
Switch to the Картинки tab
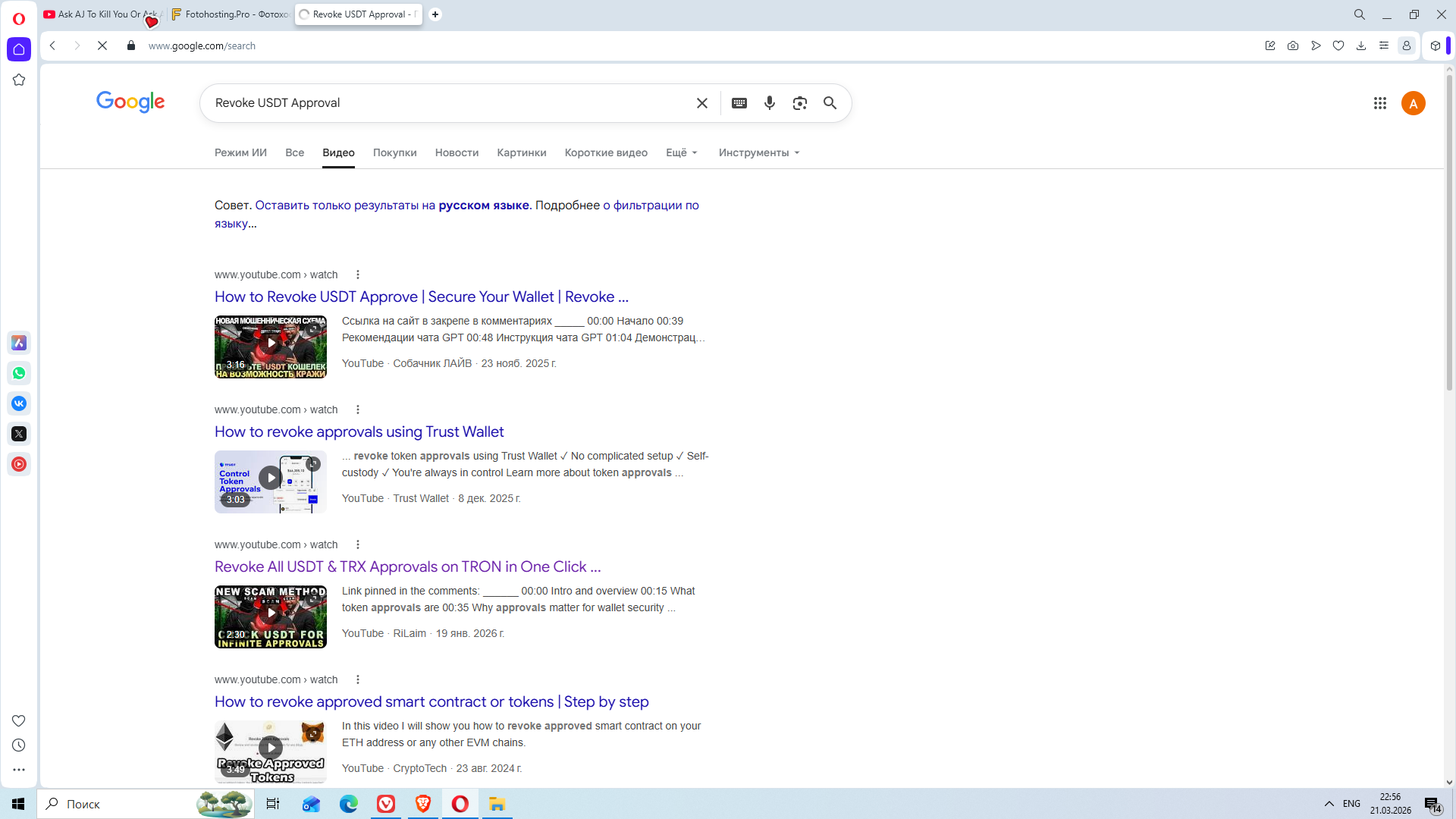[x=521, y=152]
